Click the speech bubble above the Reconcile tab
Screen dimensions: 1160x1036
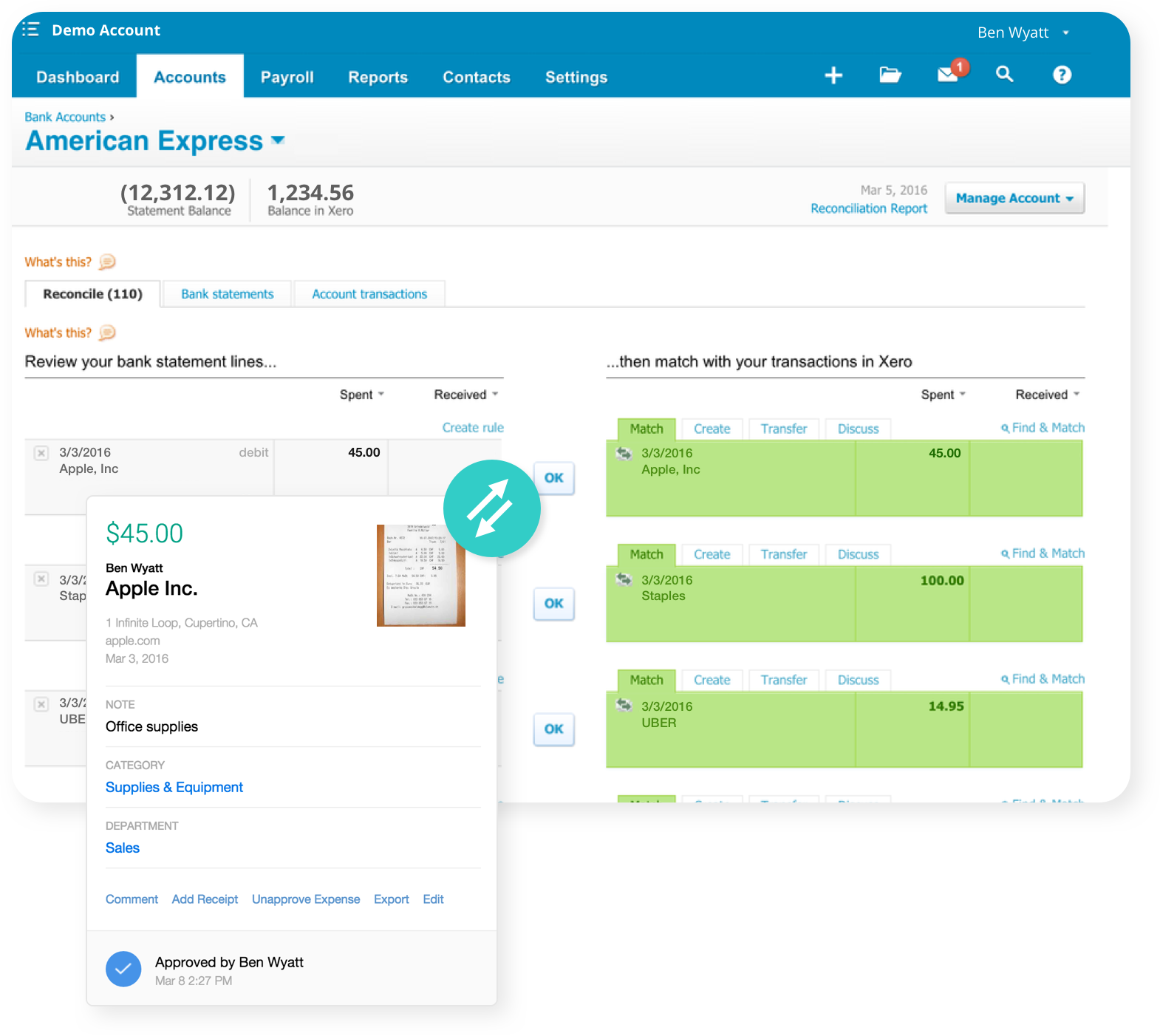[x=107, y=262]
